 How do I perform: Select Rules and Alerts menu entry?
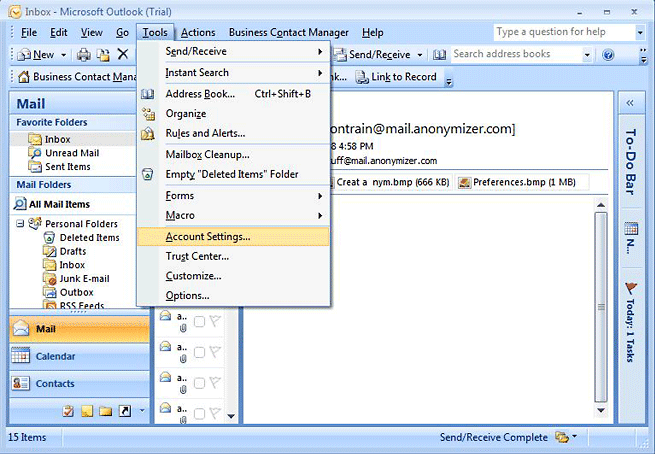(x=205, y=133)
